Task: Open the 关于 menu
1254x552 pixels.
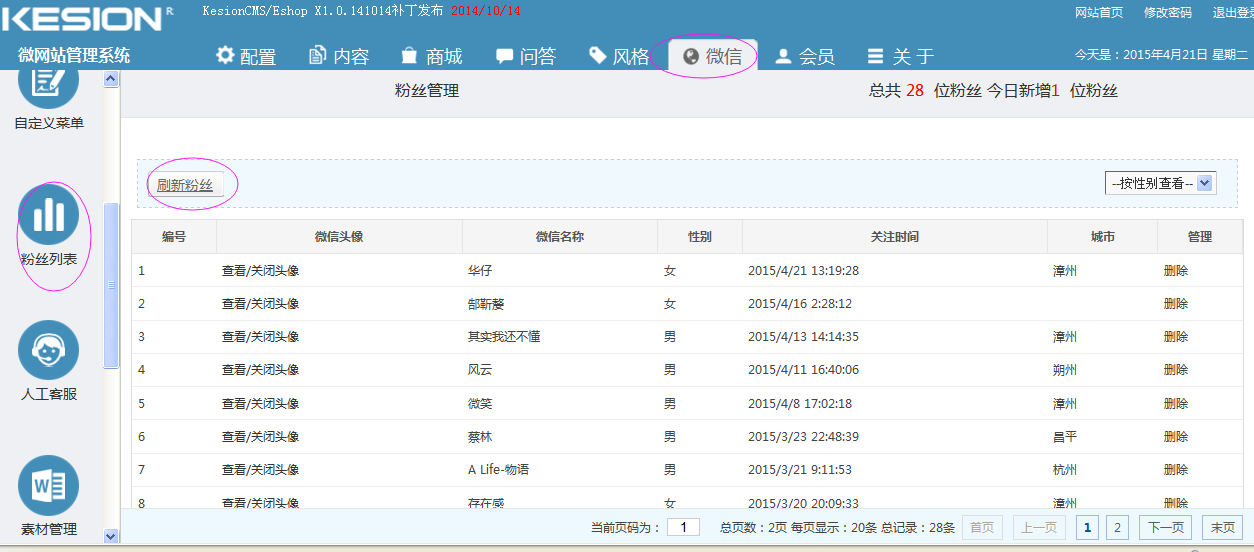Action: coord(900,56)
